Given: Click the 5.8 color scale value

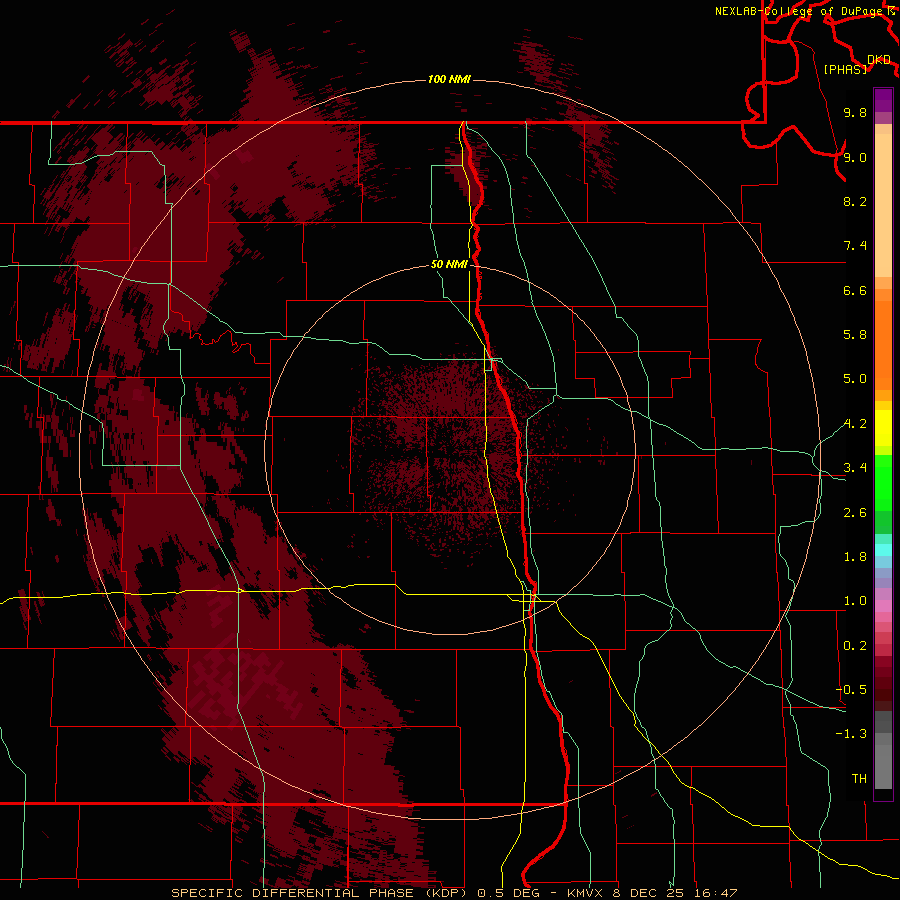Looking at the screenshot, I should coord(855,335).
